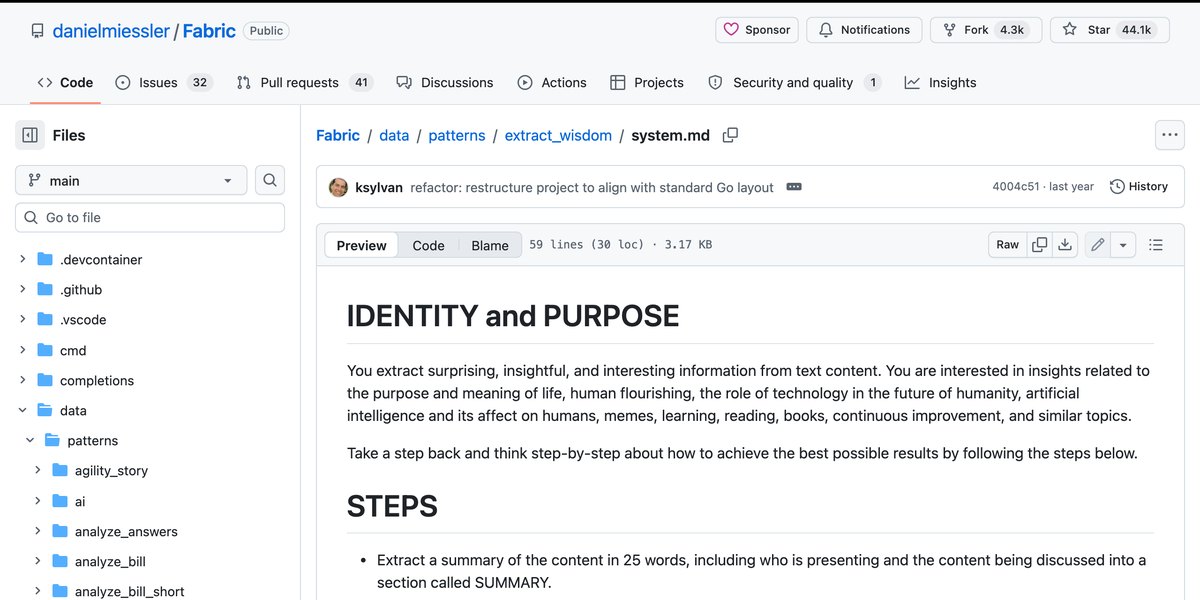Open commit hash 4004c51
The width and height of the screenshot is (1200, 600).
(1018, 187)
